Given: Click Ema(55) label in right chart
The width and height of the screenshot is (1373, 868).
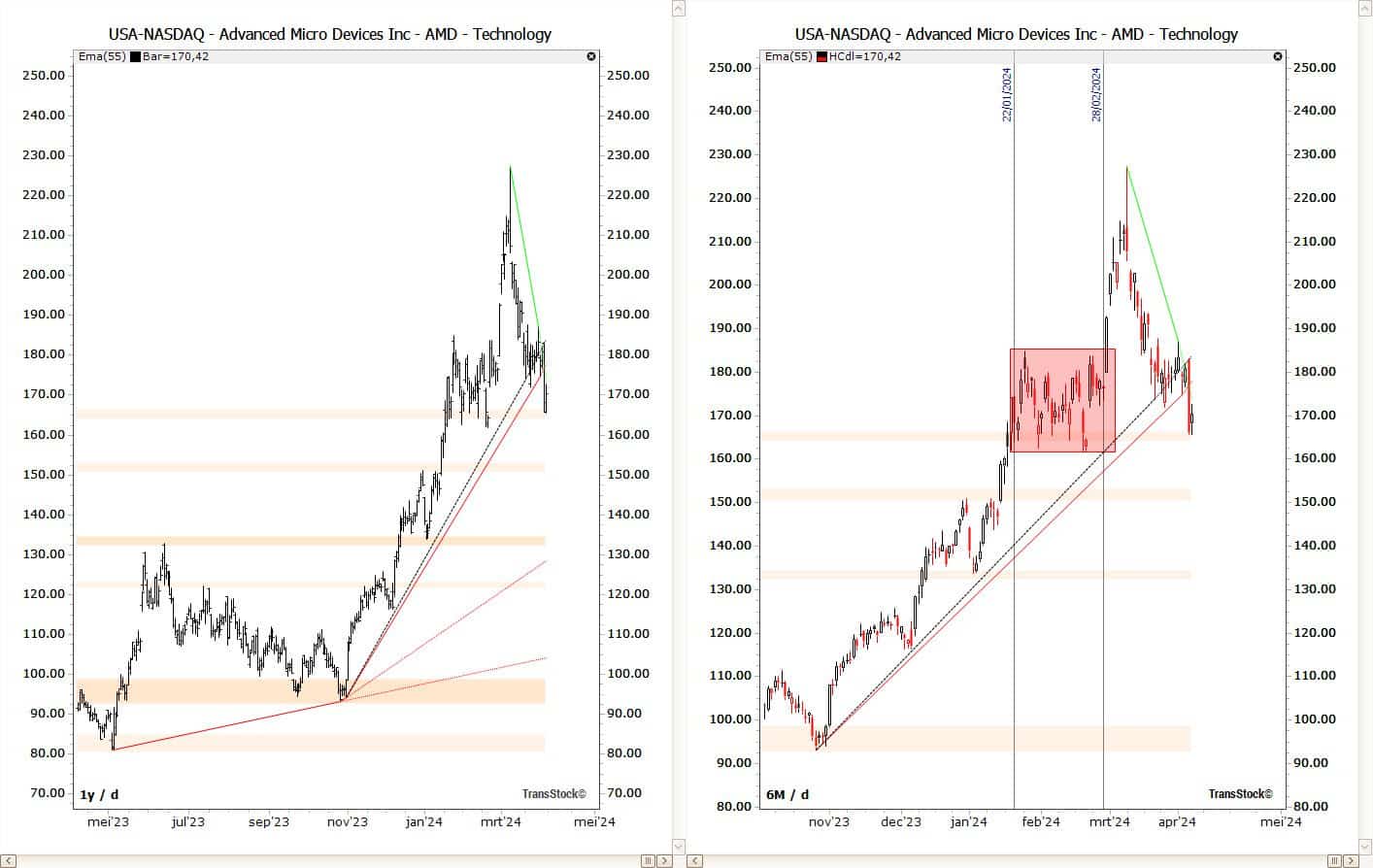Looking at the screenshot, I should click(788, 56).
